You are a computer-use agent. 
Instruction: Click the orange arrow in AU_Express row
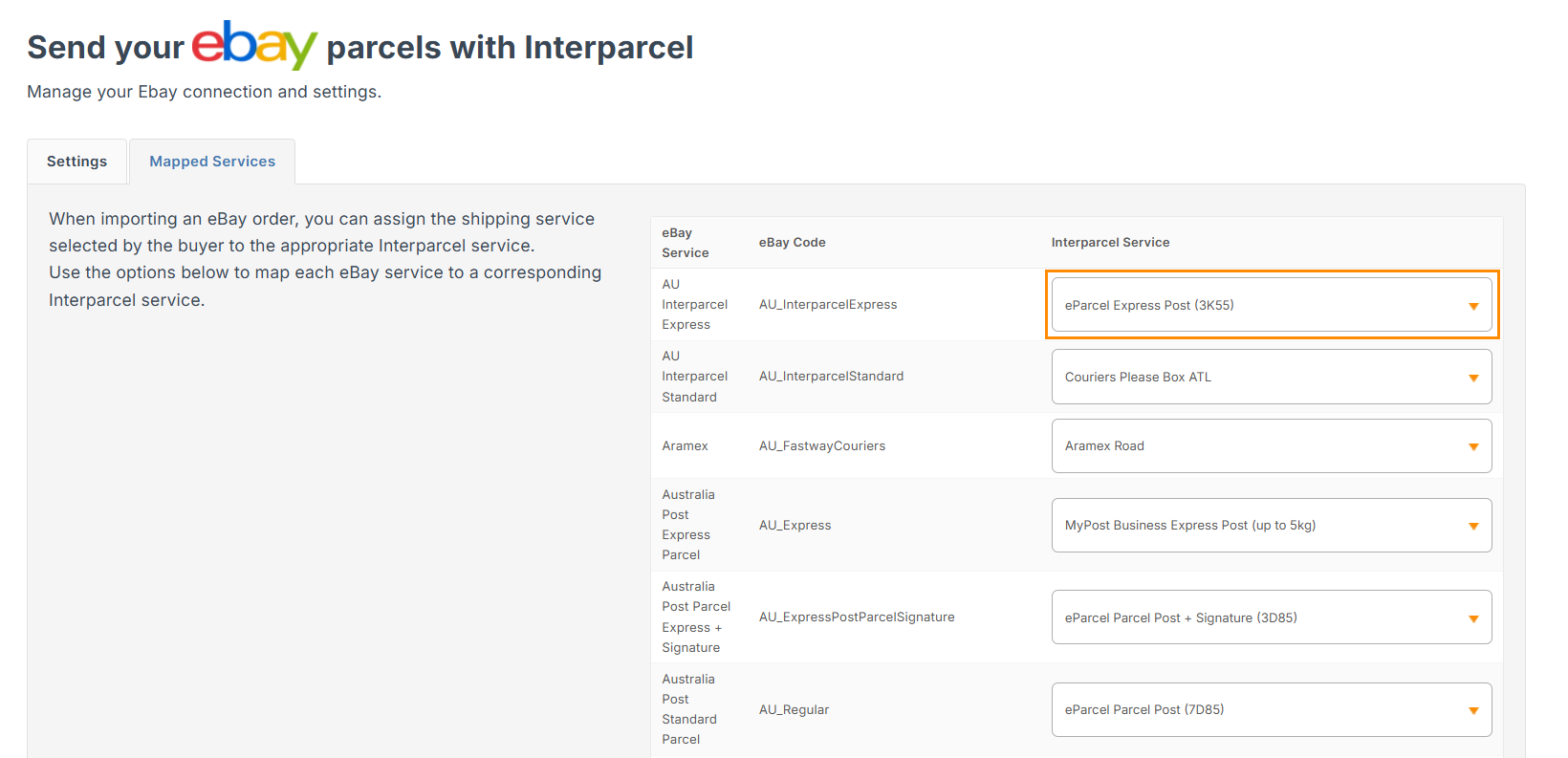pyautogui.click(x=1473, y=527)
